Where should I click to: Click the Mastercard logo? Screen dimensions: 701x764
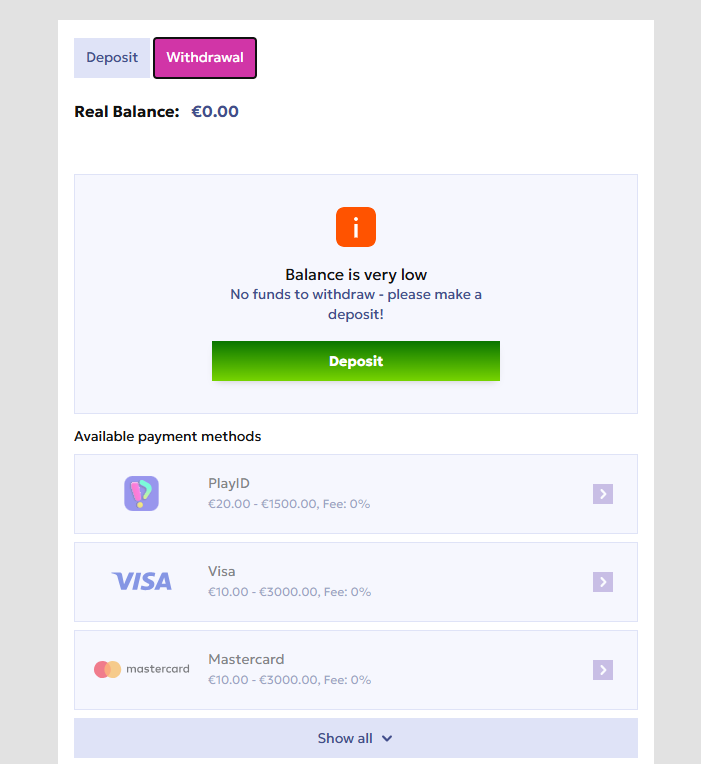click(141, 669)
